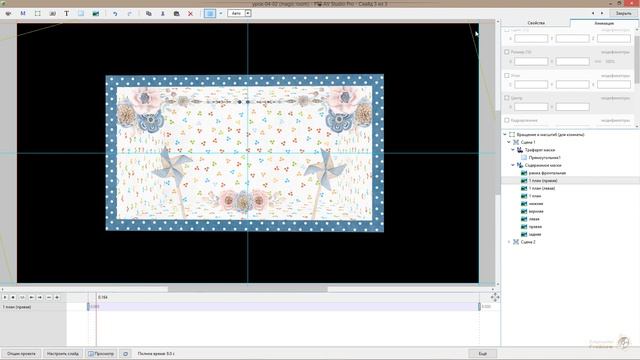Click the Трафарет маски mask icon
This screenshot has height=360, width=640.
point(520,150)
